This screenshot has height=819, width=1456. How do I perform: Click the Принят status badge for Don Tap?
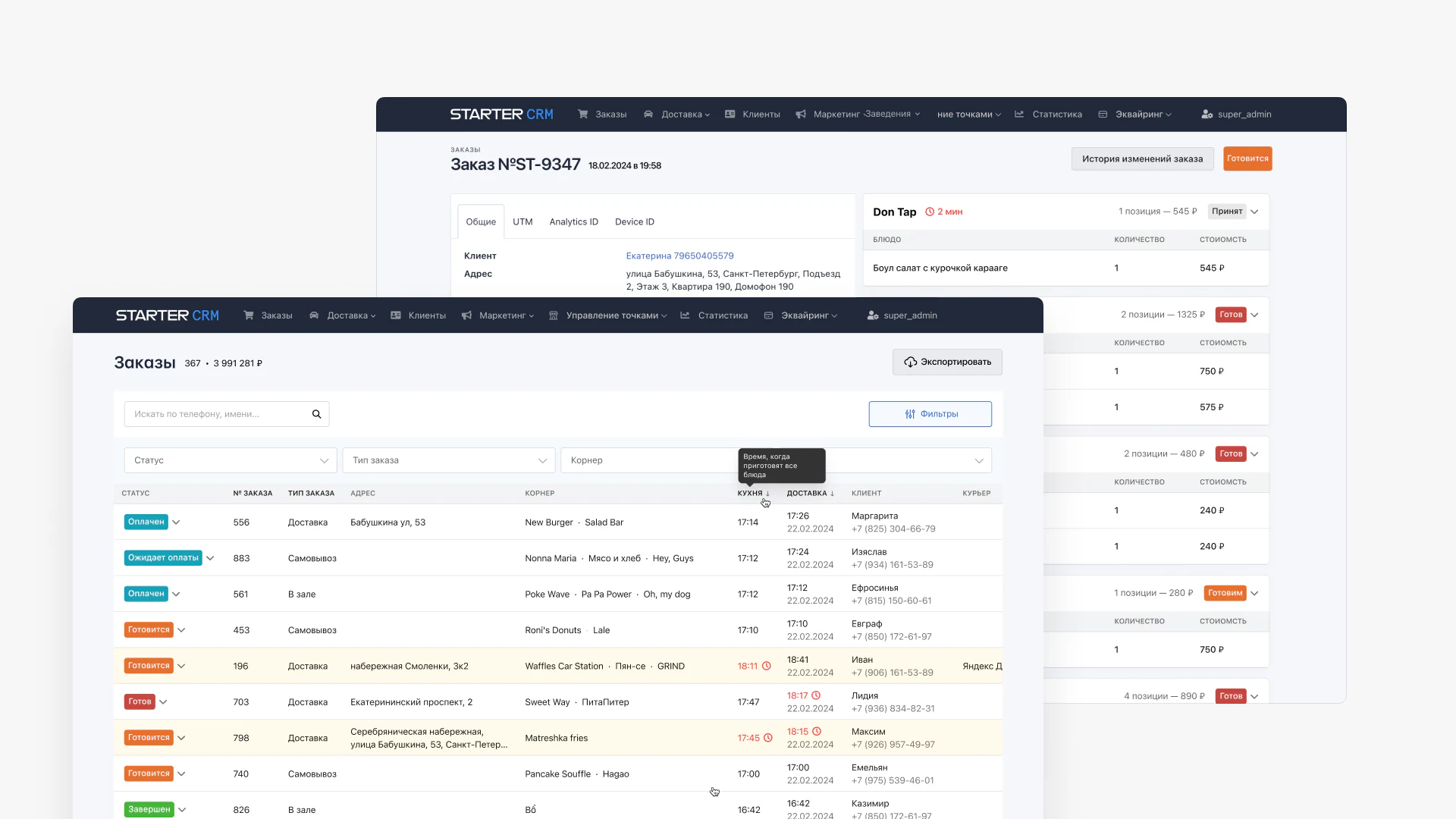(x=1227, y=212)
